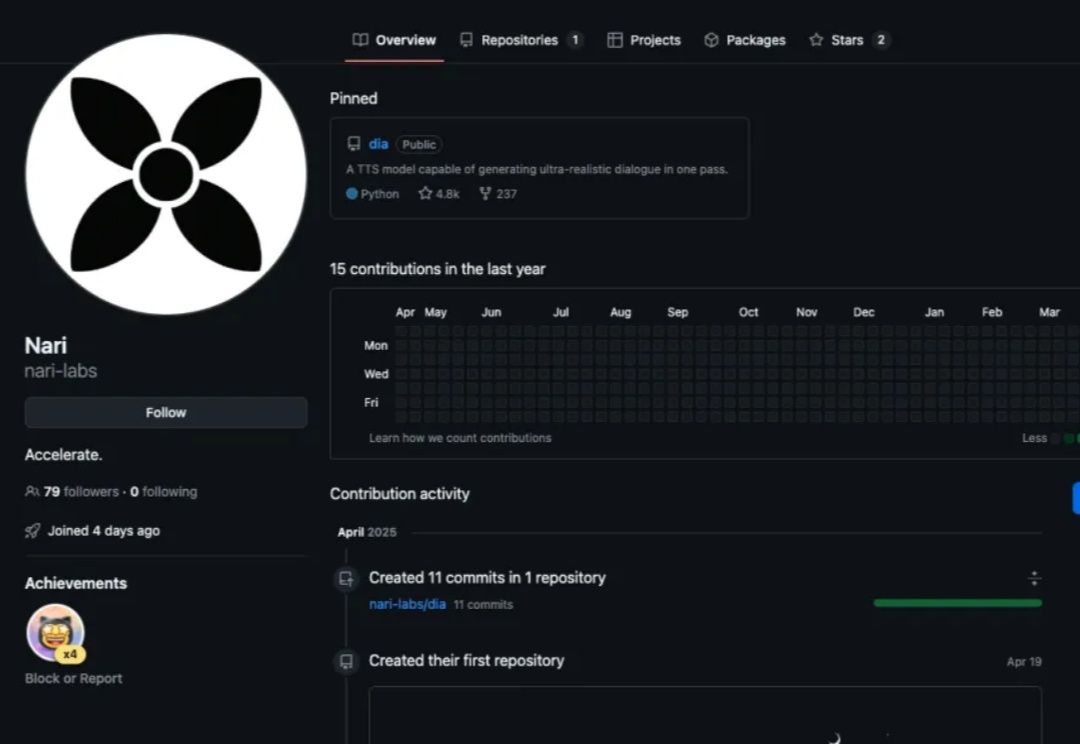Screen dimensions: 1080x744
Task: Open the Nari profile avatar image
Action: tap(166, 174)
